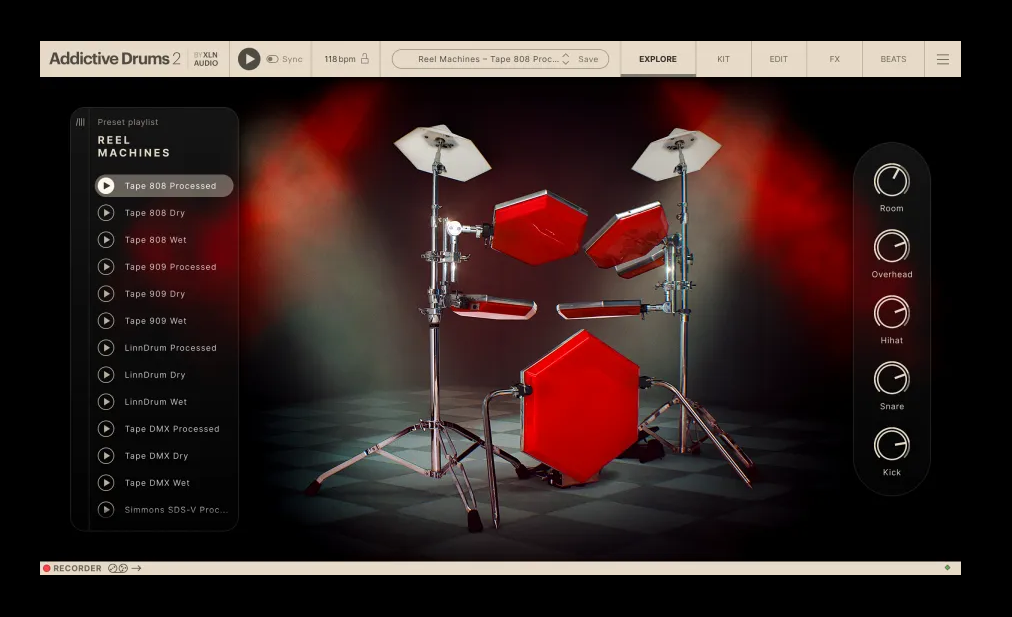Click the green status indicator in bottom bar
This screenshot has height=617, width=1012.
click(947, 568)
